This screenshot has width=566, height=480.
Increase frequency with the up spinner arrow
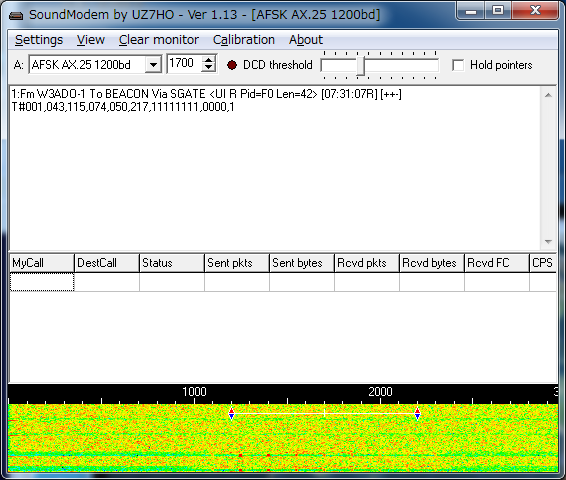click(x=209, y=60)
